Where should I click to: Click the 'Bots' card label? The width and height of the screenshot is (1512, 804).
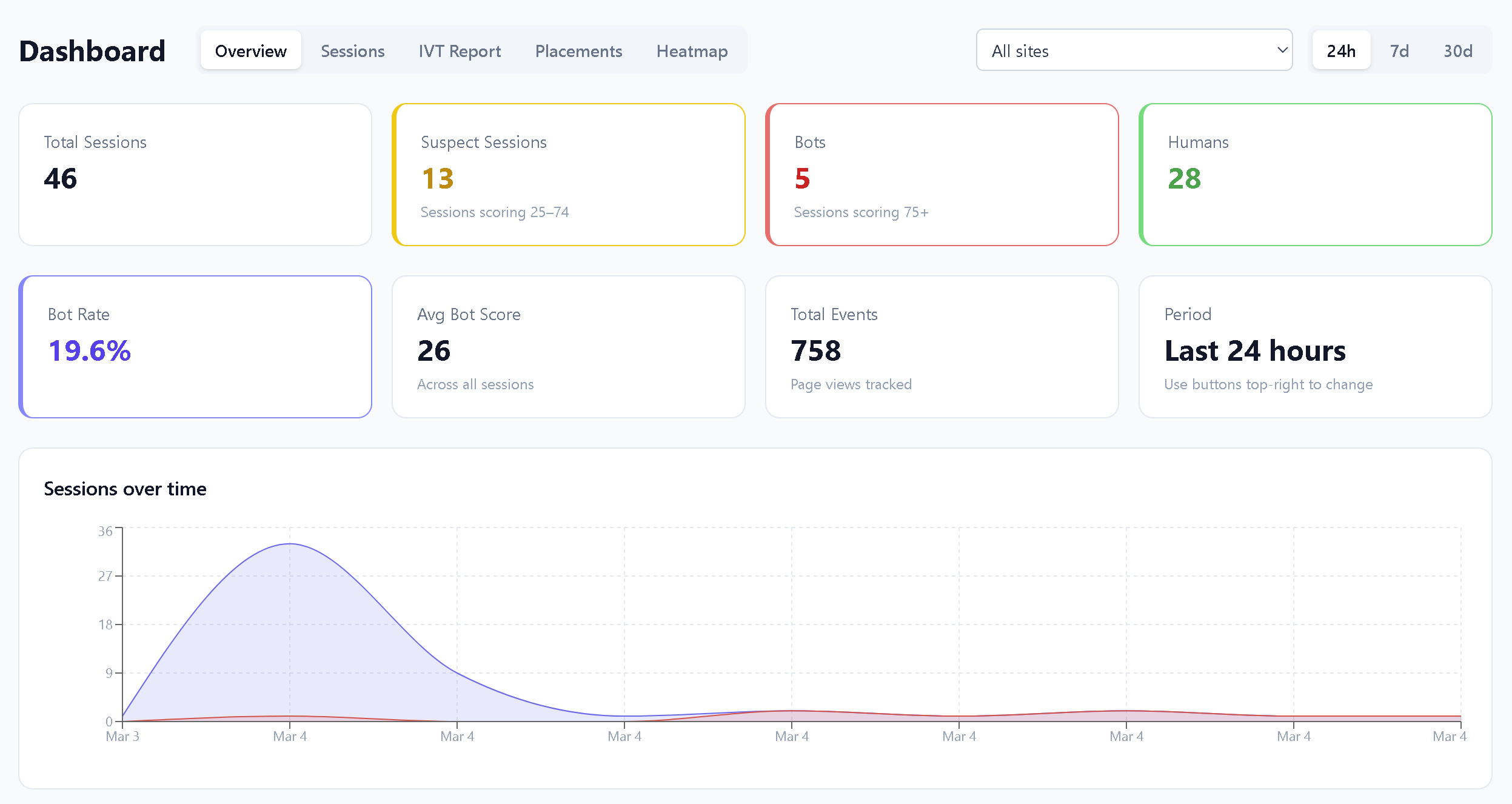pos(810,142)
